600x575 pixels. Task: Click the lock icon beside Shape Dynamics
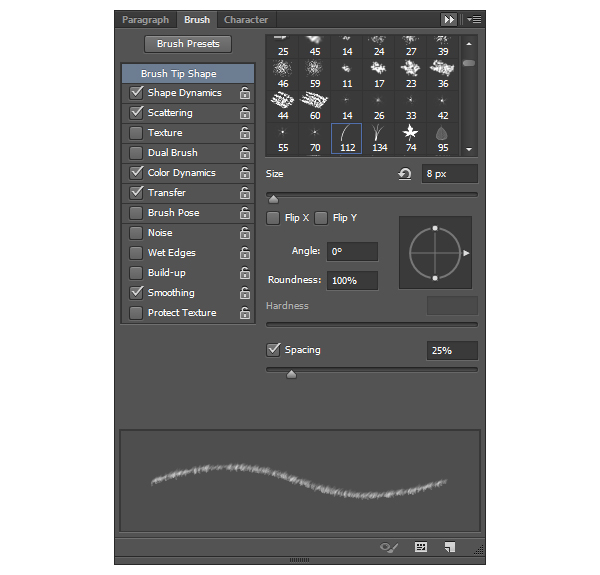click(x=245, y=93)
